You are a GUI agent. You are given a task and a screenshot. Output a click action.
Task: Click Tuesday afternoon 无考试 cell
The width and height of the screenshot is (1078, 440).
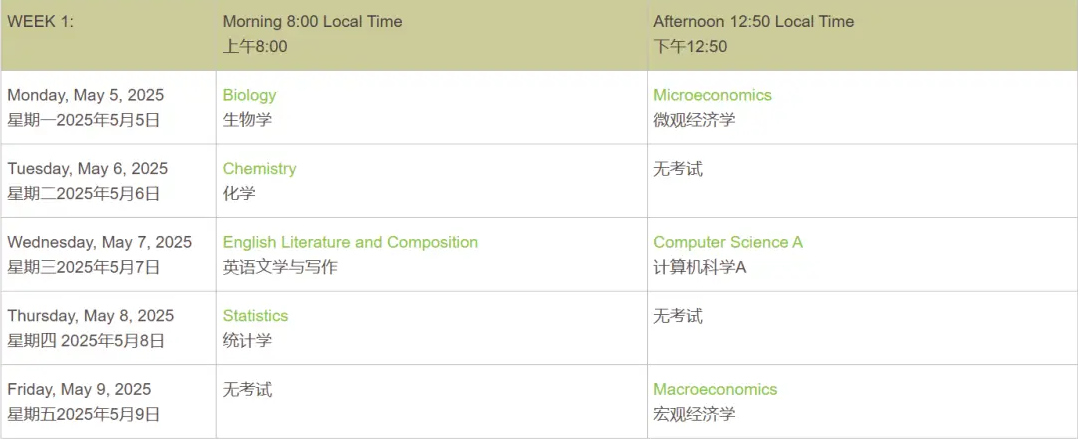(x=862, y=181)
